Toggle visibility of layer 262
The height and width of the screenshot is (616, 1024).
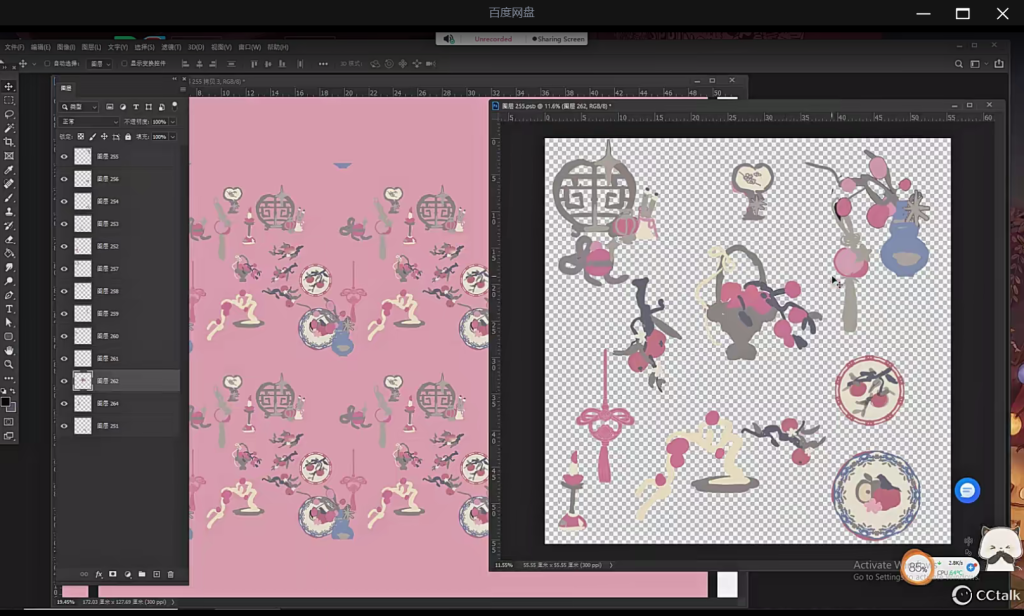[64, 381]
